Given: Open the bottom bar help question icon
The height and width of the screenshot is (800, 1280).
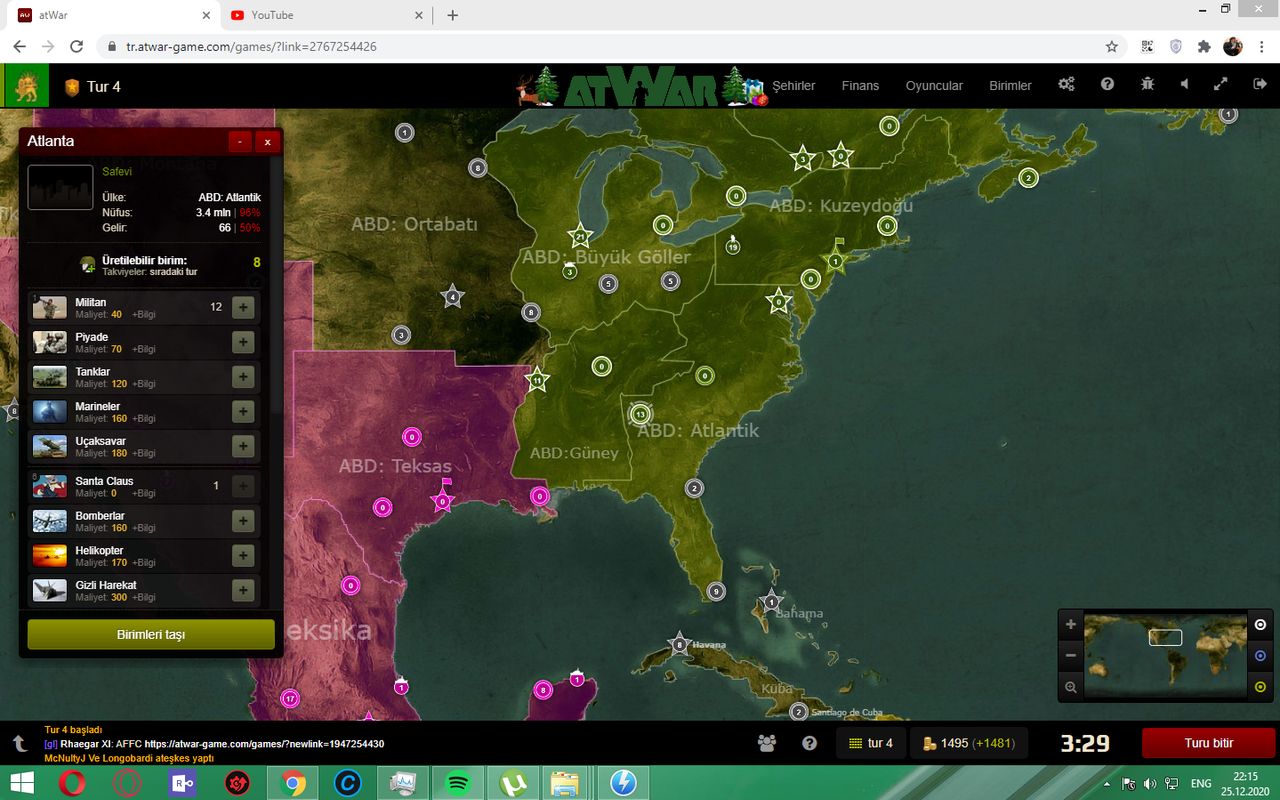Looking at the screenshot, I should pos(810,743).
